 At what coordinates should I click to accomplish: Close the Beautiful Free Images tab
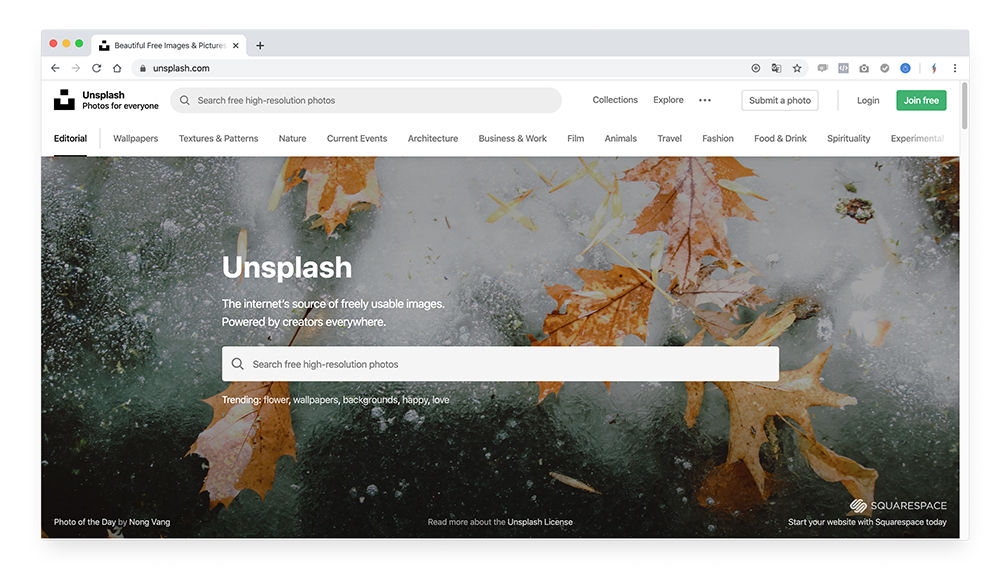click(x=235, y=45)
